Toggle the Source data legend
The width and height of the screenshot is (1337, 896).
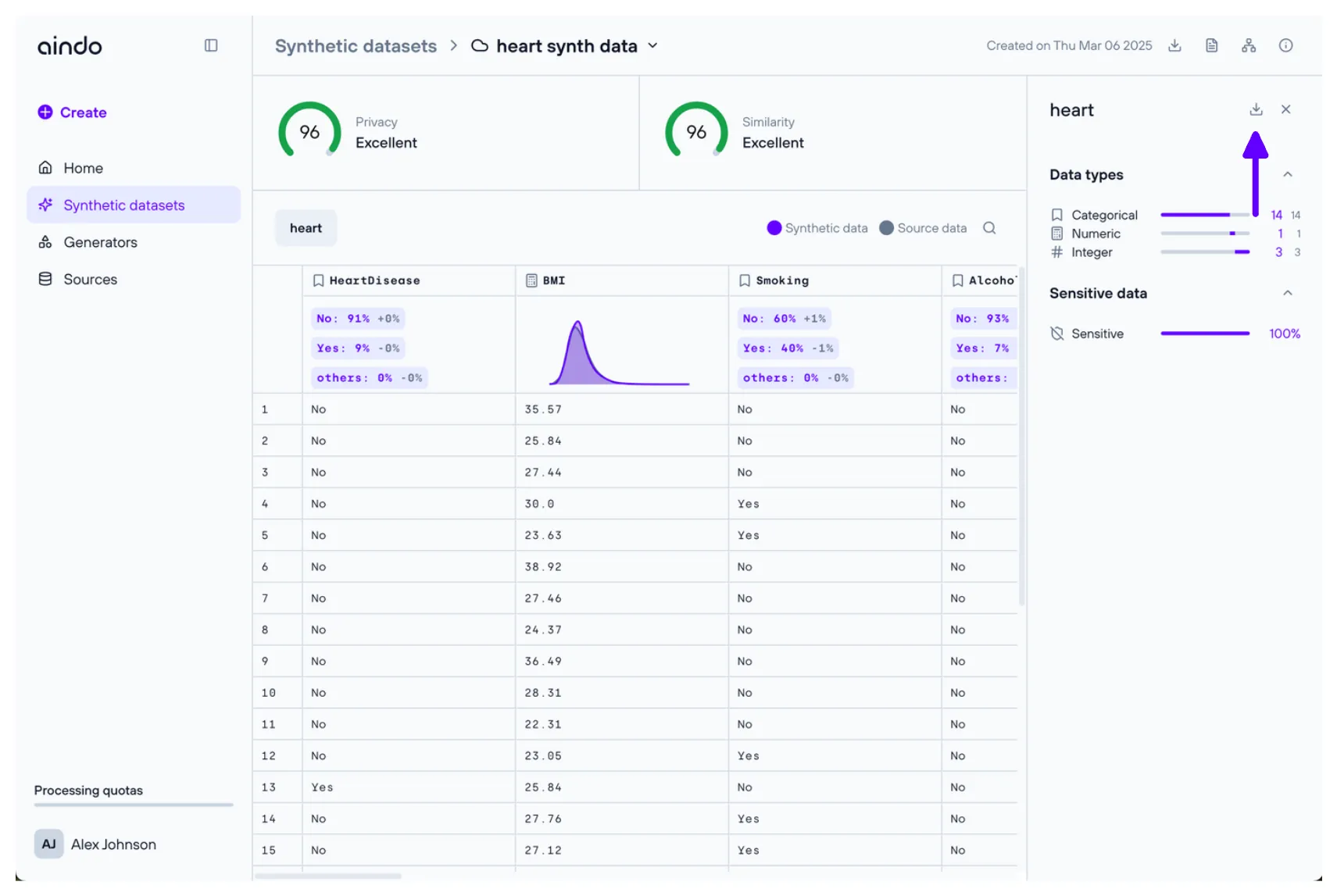click(923, 228)
